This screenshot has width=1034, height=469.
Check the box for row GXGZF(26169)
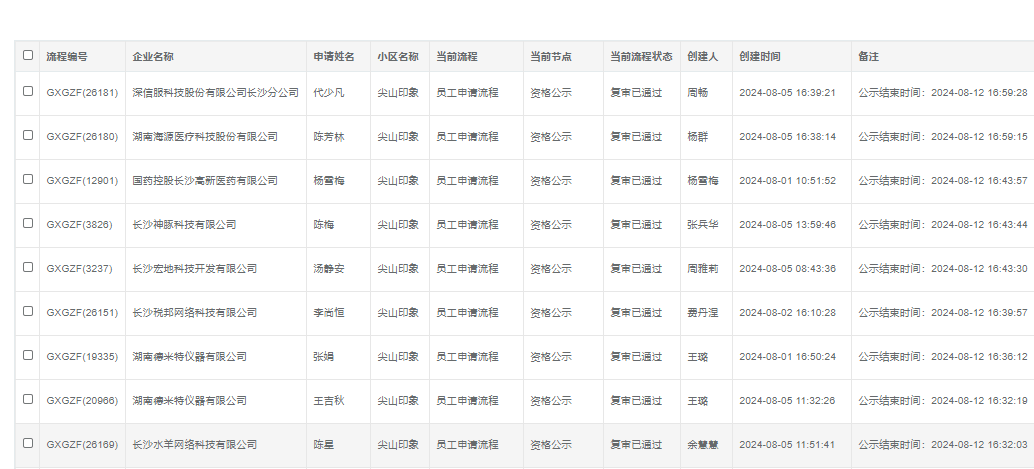click(28, 443)
